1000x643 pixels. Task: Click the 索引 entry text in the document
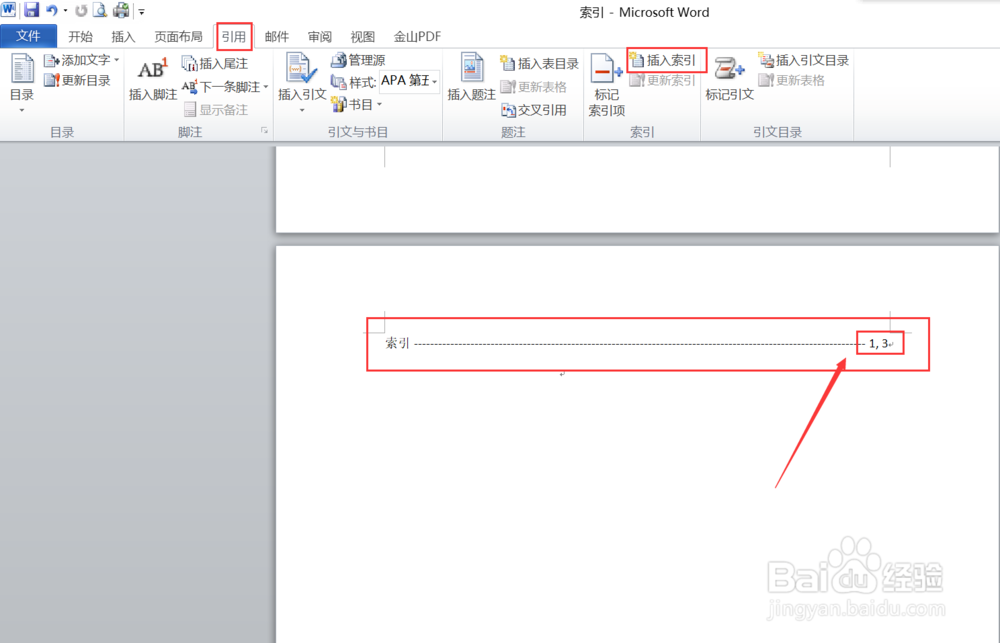pos(397,343)
